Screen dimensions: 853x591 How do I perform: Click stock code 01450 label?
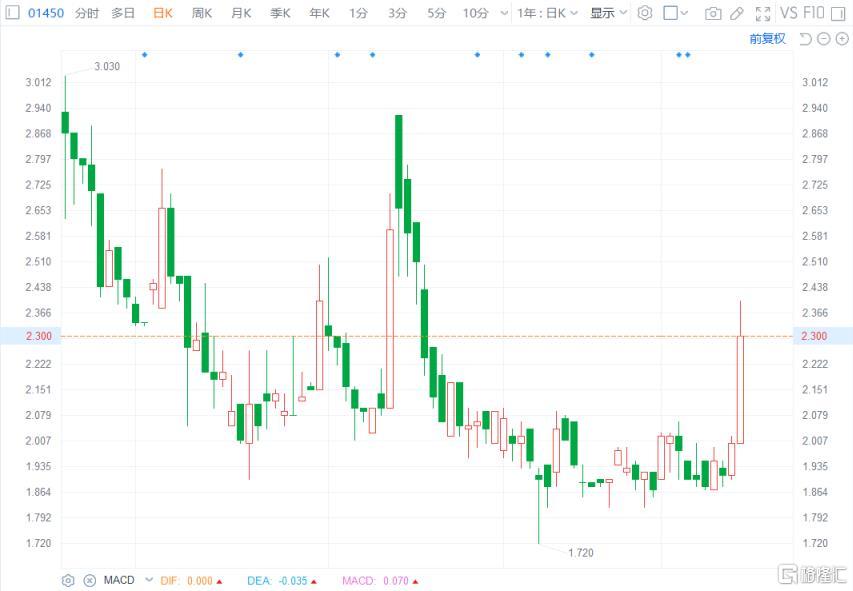44,13
